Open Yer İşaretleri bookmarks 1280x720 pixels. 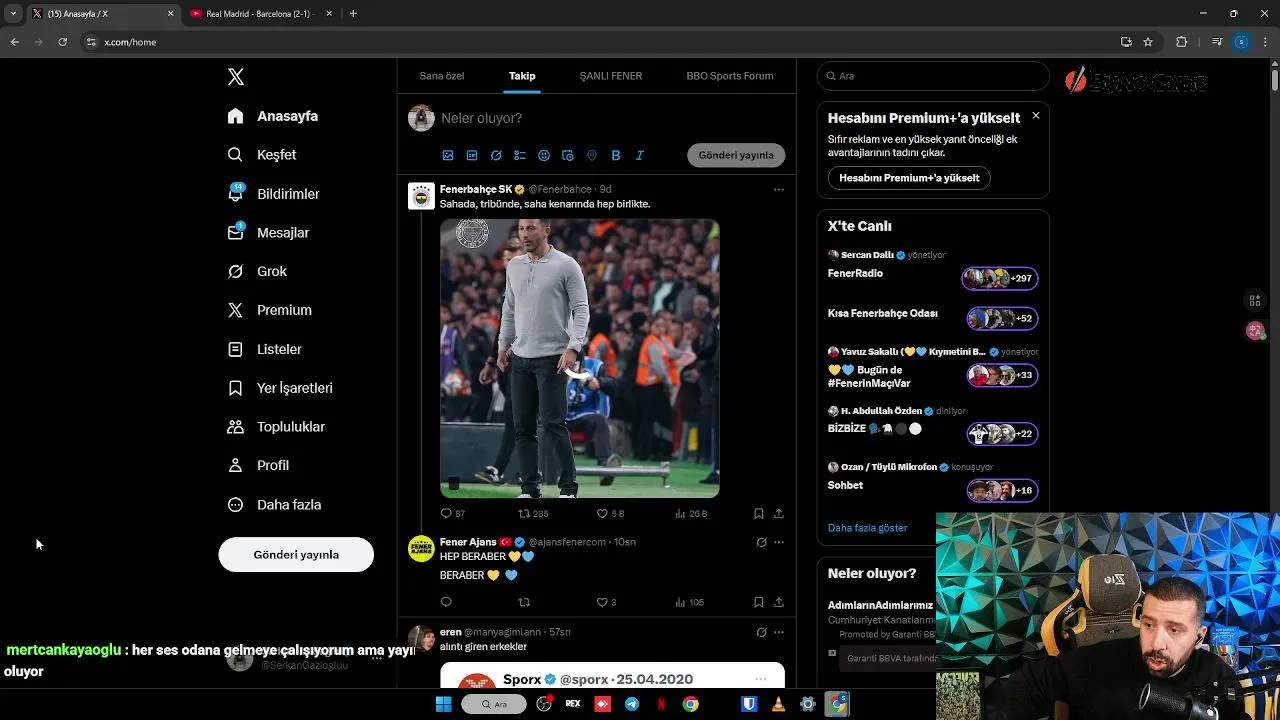(x=280, y=388)
